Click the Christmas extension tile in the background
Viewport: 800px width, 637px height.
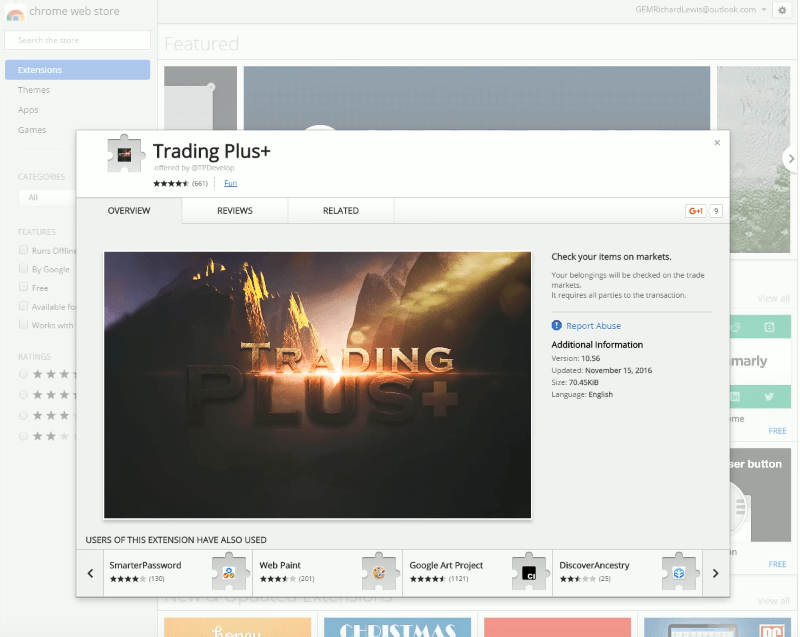397,627
